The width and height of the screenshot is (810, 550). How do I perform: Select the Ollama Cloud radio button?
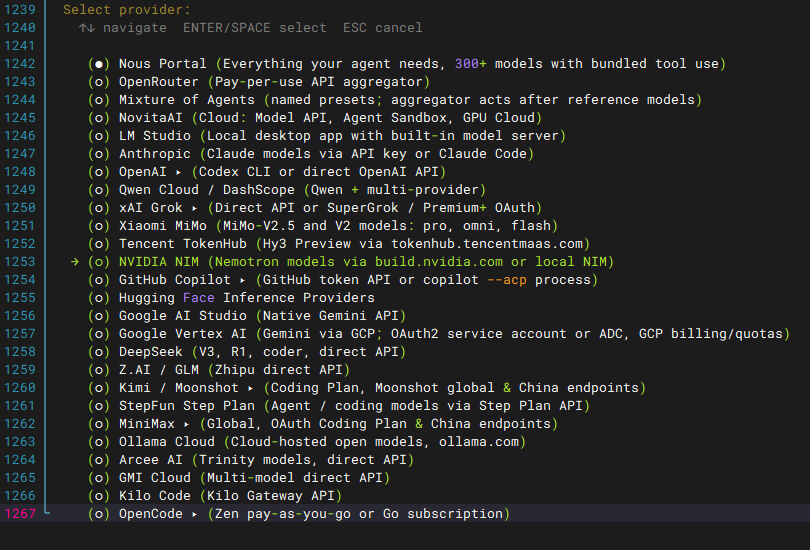click(99, 442)
